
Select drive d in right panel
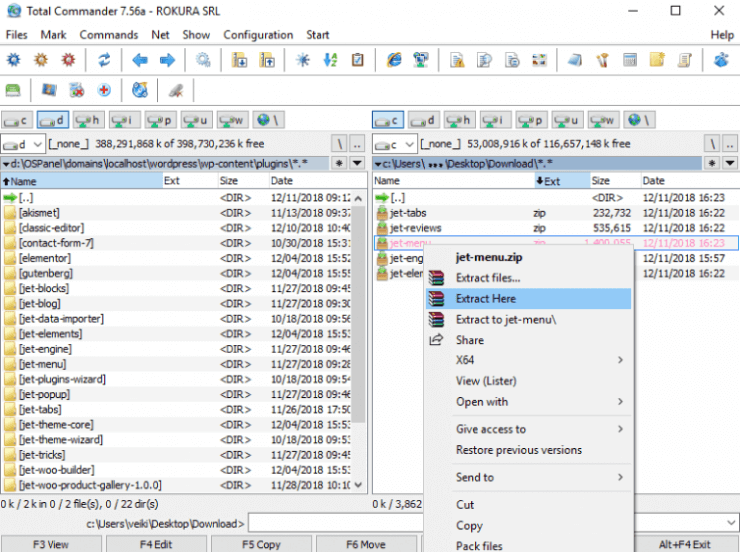click(x=424, y=120)
